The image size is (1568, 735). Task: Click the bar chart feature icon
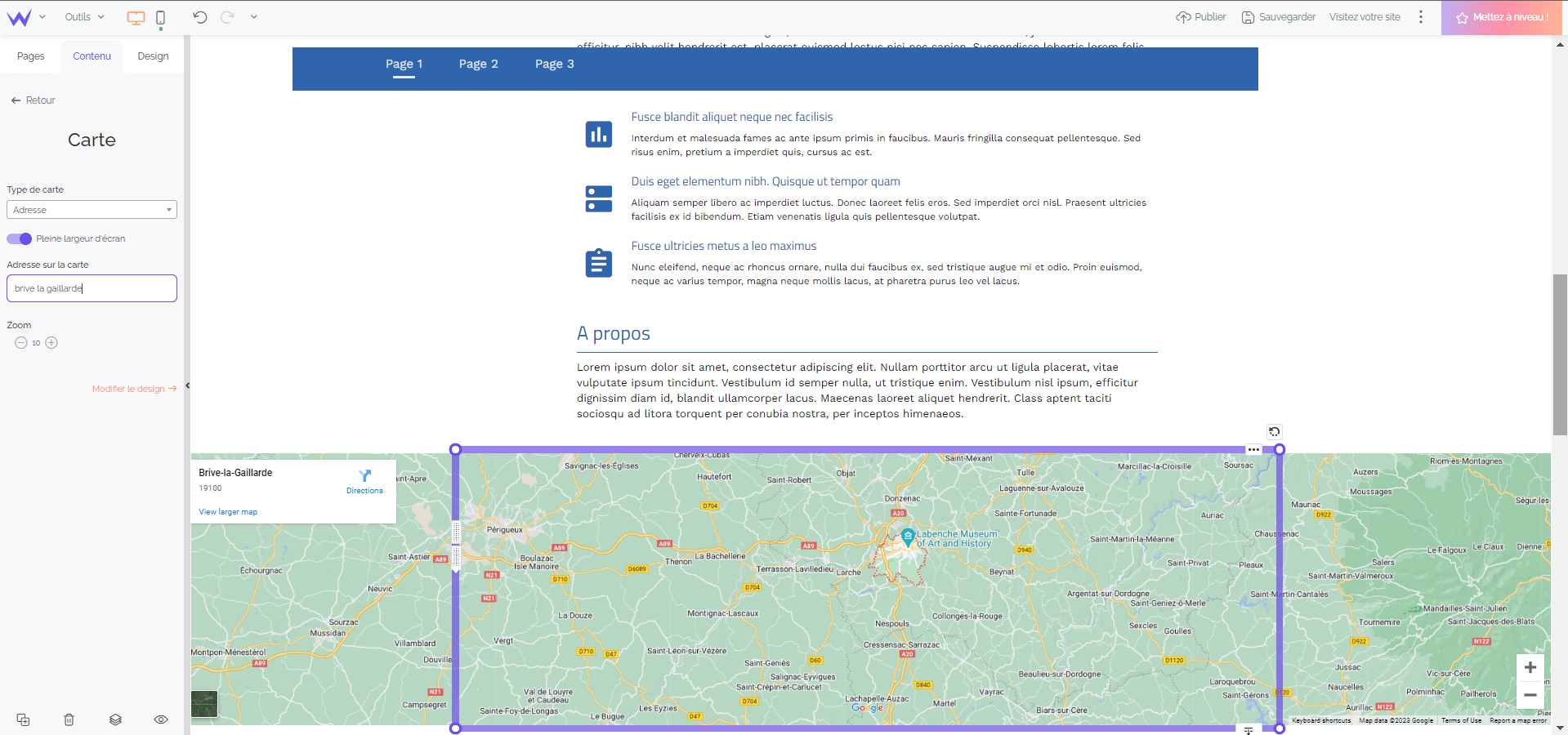coord(599,134)
